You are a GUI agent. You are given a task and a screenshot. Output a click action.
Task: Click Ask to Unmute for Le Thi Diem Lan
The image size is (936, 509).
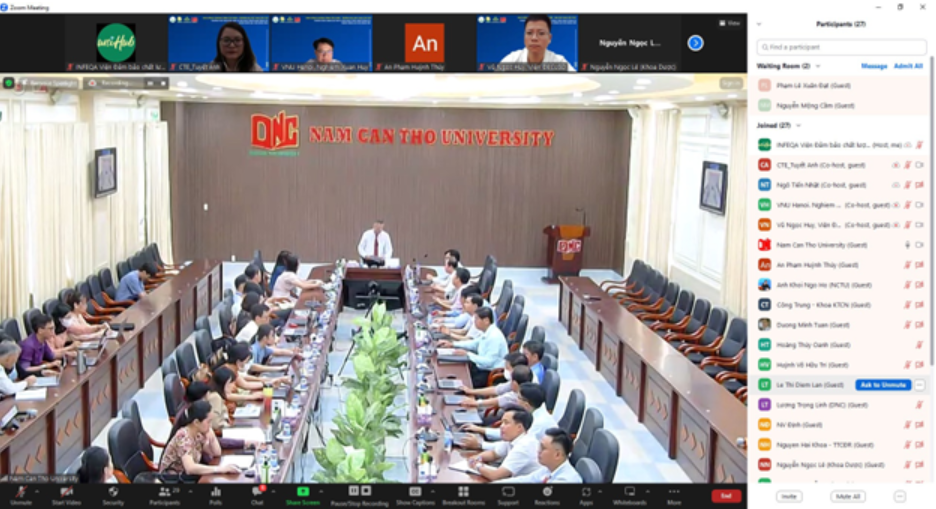click(883, 385)
